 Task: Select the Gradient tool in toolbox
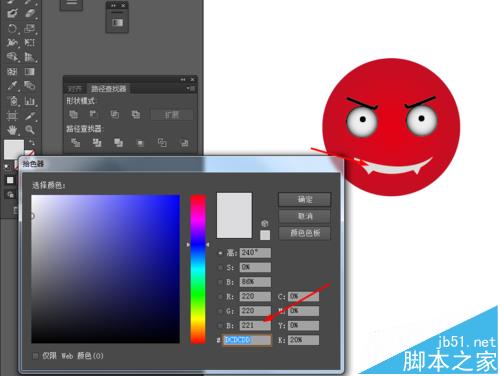pos(30,71)
